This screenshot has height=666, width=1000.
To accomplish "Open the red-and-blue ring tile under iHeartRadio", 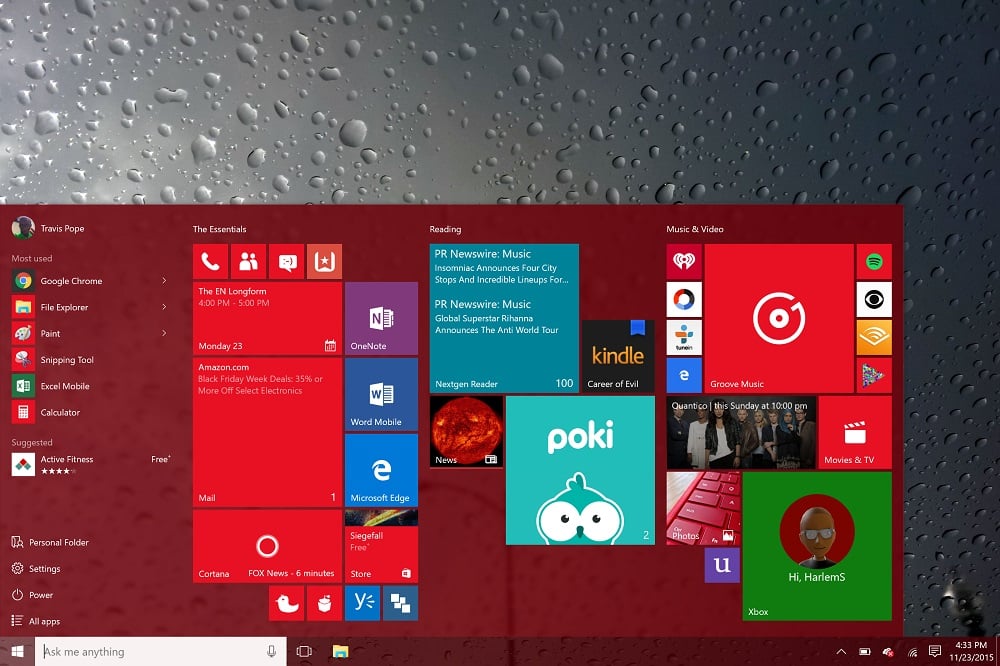I will [x=684, y=299].
